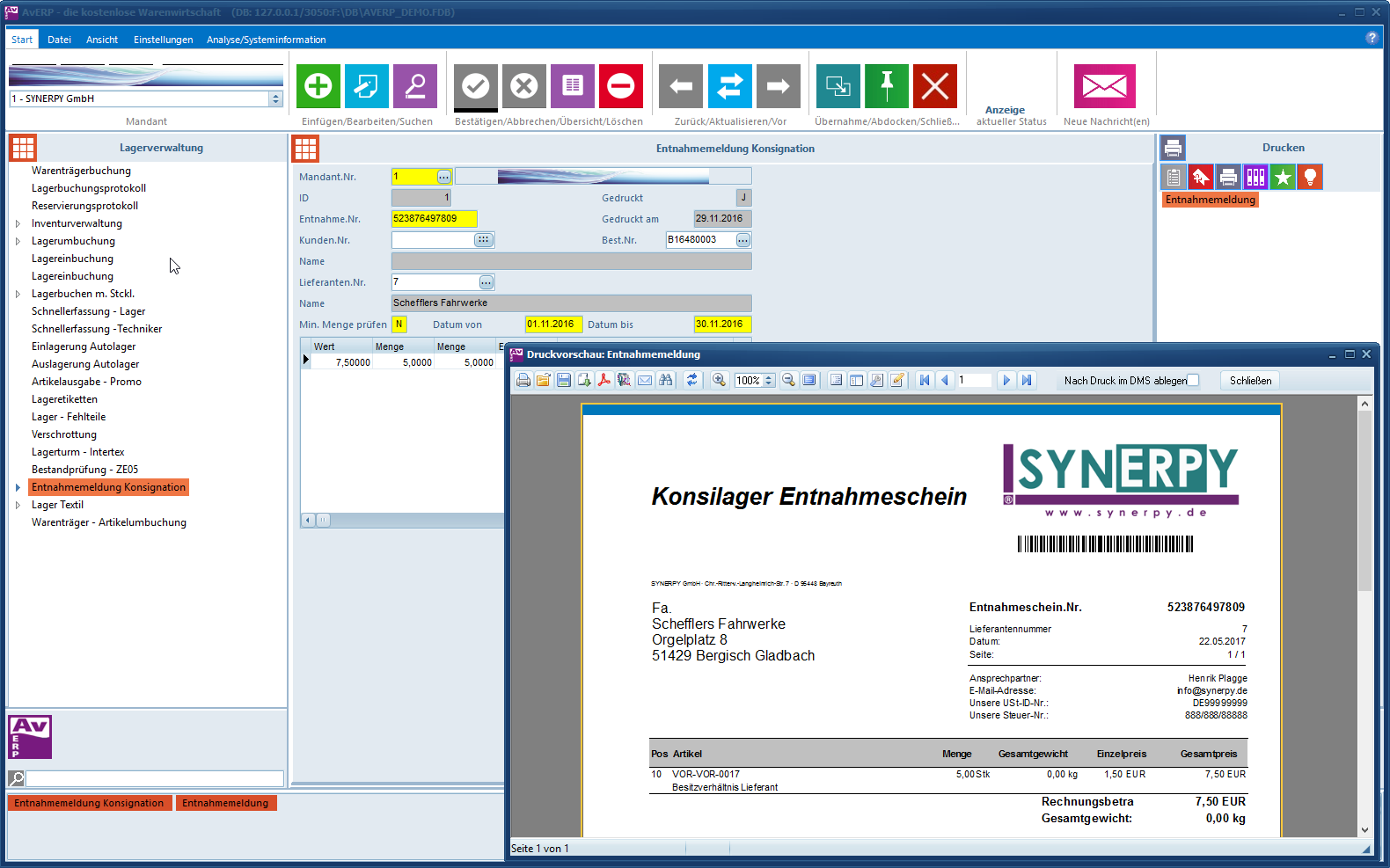
Task: Click the purple Suchen magnifier icon
Action: (414, 86)
